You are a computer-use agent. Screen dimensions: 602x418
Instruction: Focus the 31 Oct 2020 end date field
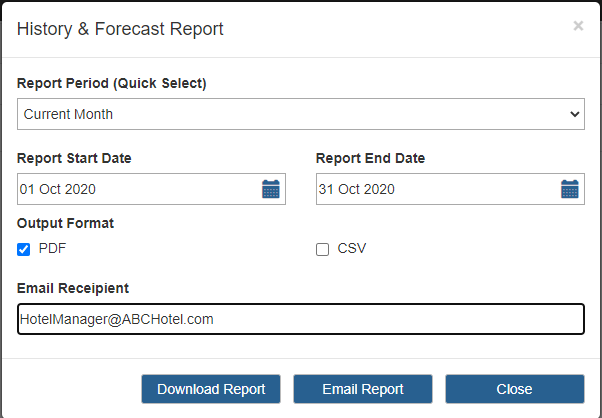[x=450, y=189]
